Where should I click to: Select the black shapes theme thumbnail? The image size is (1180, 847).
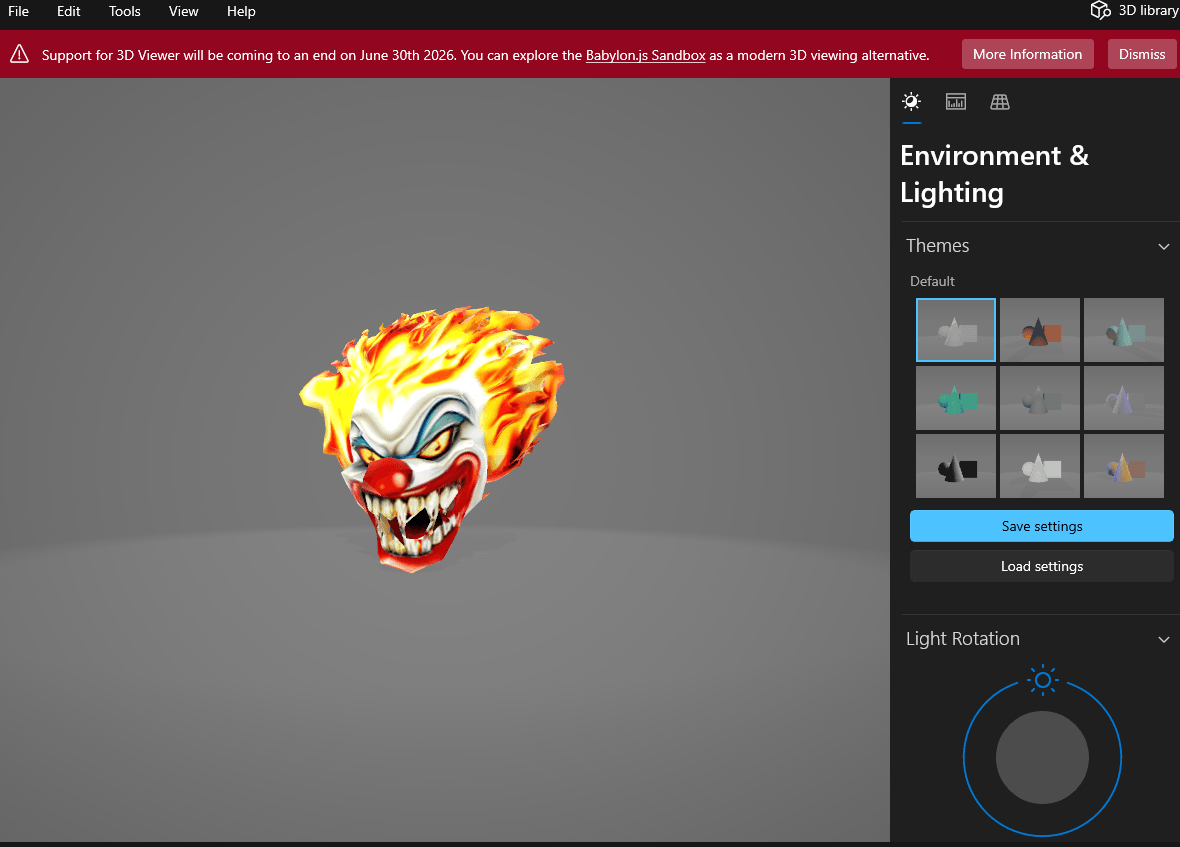tap(956, 466)
